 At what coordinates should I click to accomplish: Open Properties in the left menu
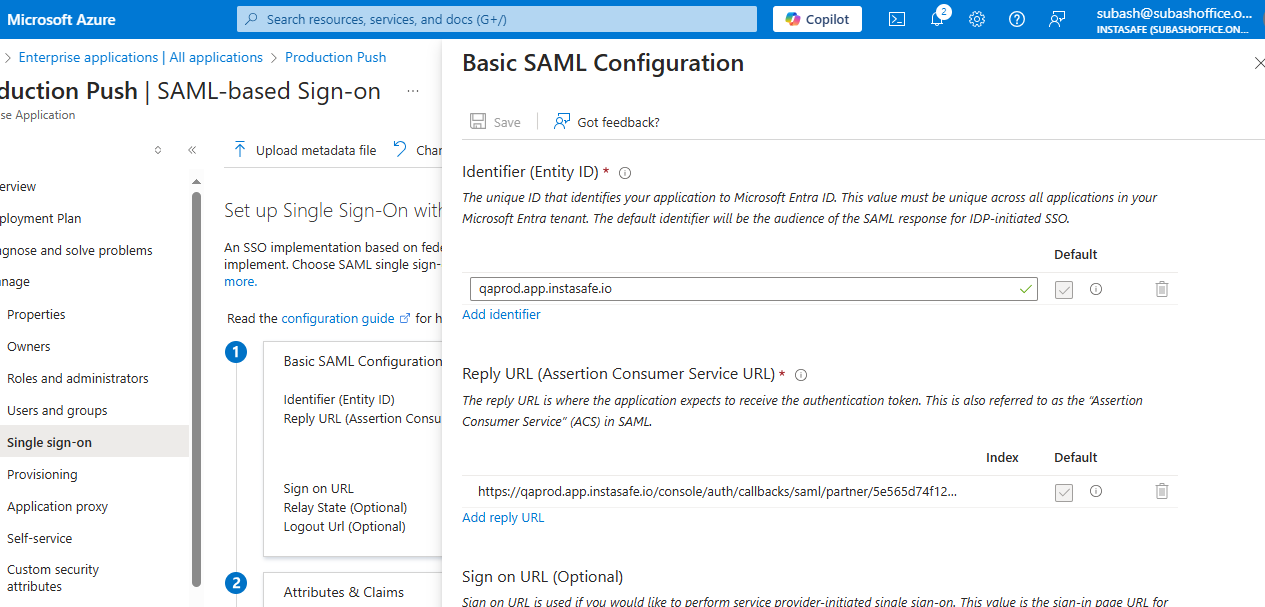coord(36,314)
